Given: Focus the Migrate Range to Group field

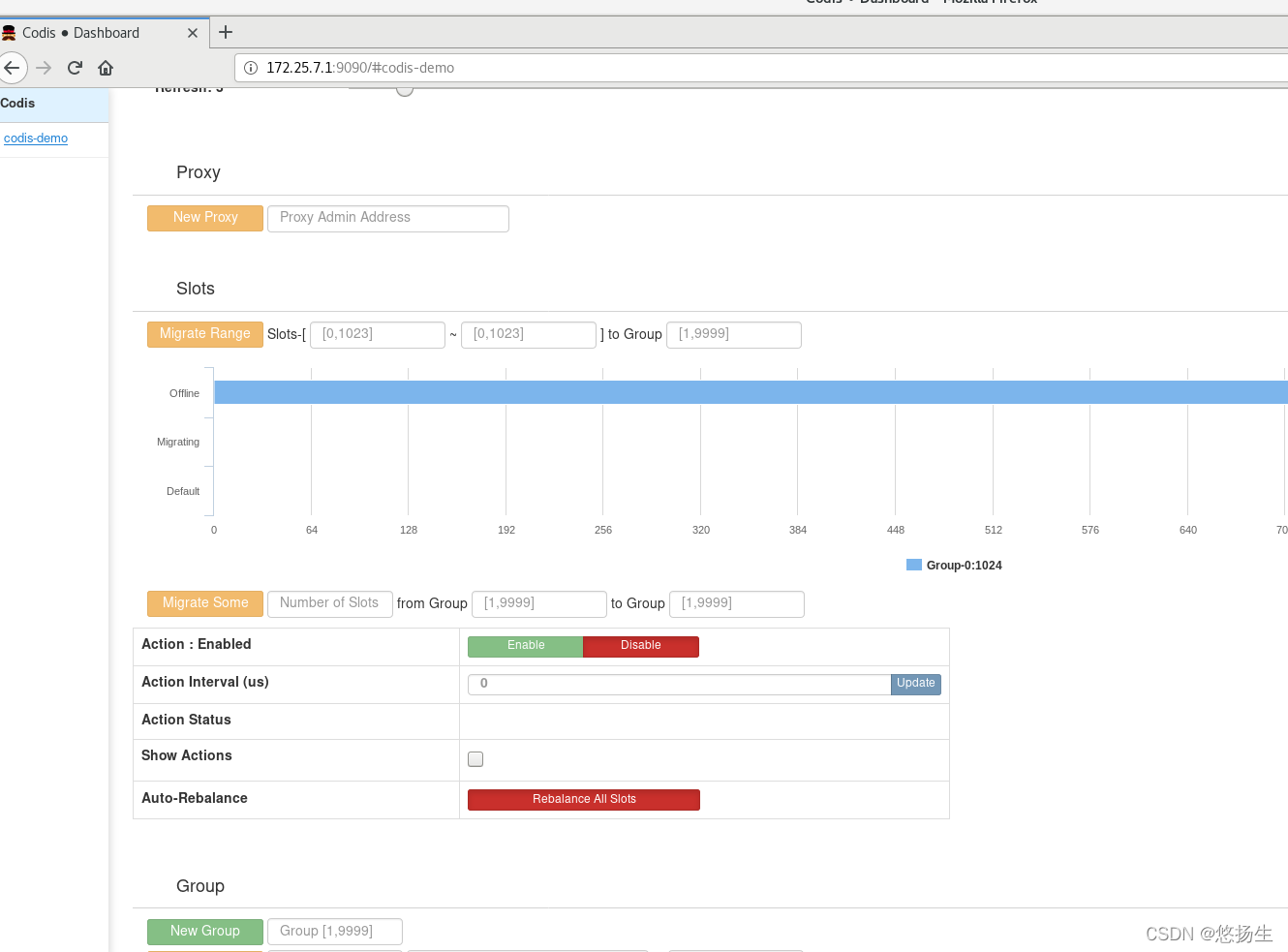Looking at the screenshot, I should click(734, 334).
